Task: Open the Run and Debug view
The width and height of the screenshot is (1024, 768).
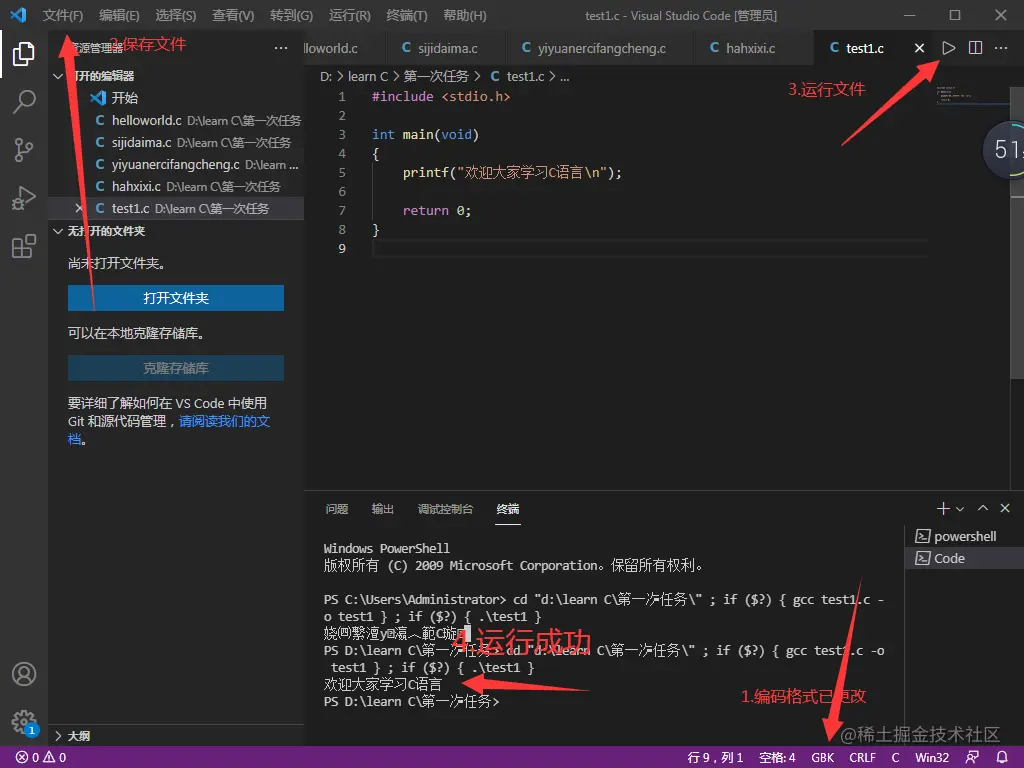Action: (24, 198)
